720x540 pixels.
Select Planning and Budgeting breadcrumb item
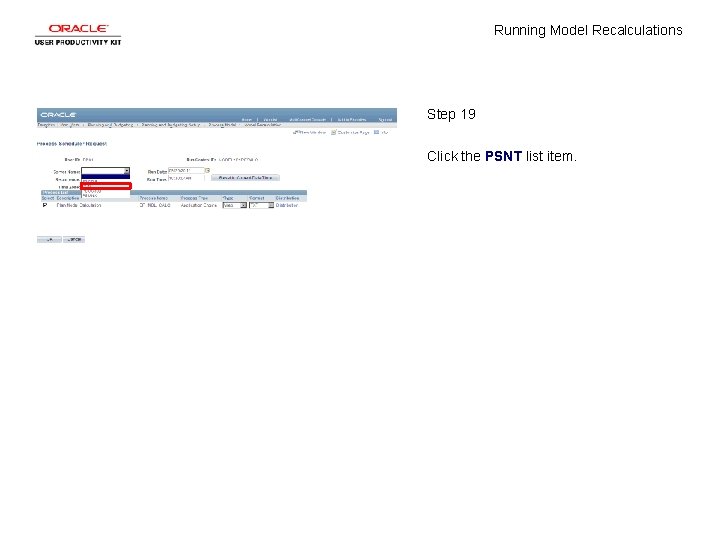110,125
